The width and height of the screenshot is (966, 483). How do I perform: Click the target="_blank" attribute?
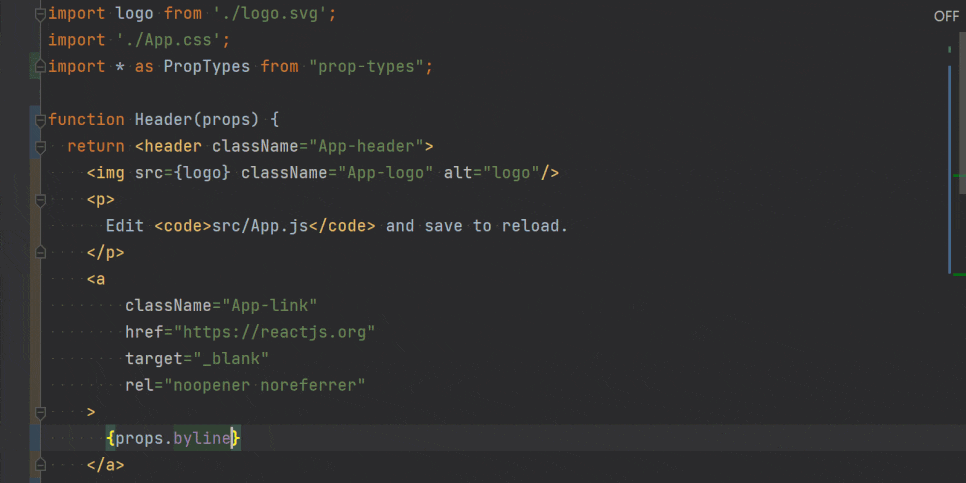click(197, 359)
